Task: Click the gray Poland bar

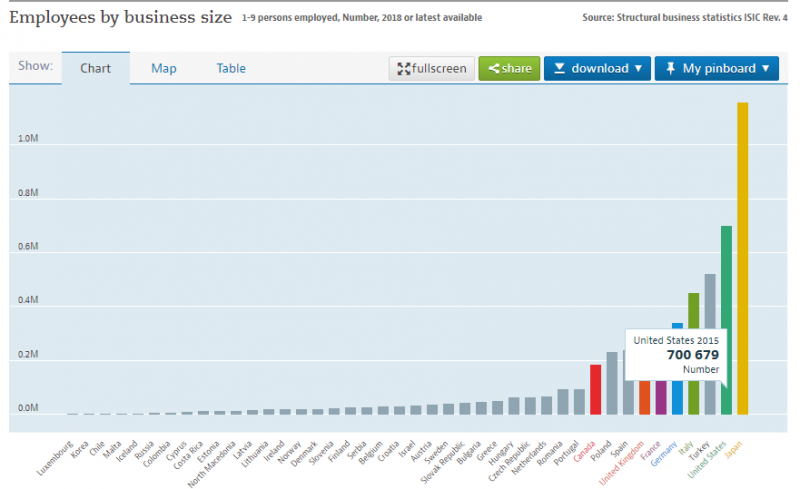Action: tap(612, 382)
